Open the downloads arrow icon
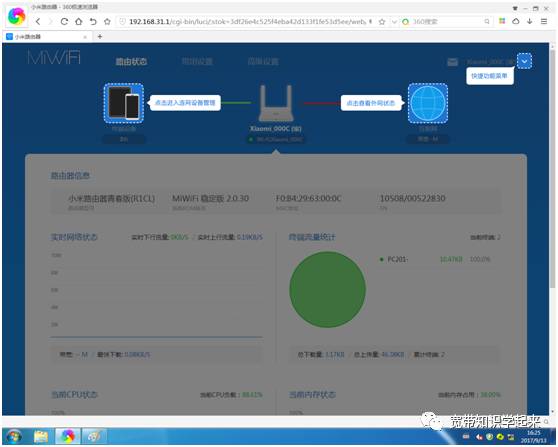The image size is (558, 447). point(530,21)
